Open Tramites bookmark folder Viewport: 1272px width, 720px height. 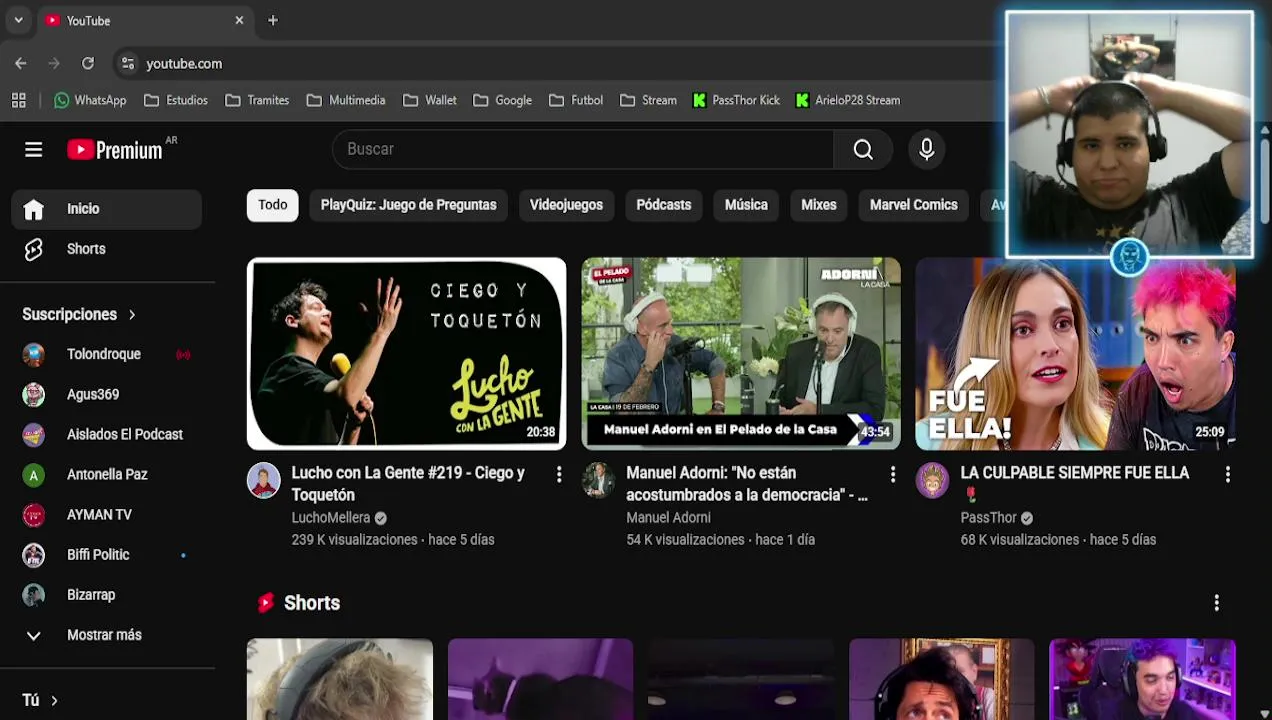tap(257, 100)
